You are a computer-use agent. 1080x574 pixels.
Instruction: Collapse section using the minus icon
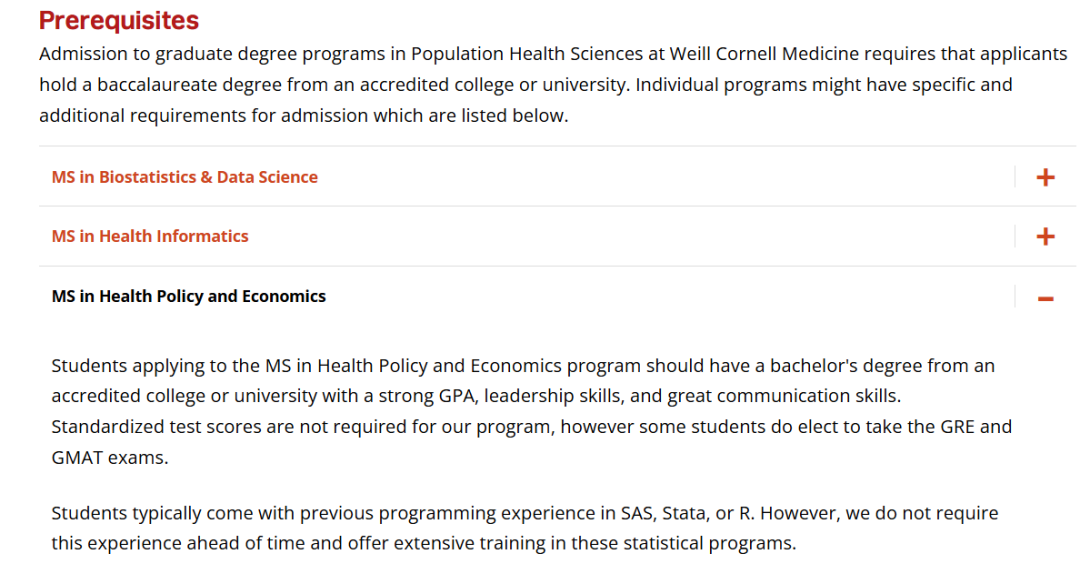pyautogui.click(x=1045, y=298)
